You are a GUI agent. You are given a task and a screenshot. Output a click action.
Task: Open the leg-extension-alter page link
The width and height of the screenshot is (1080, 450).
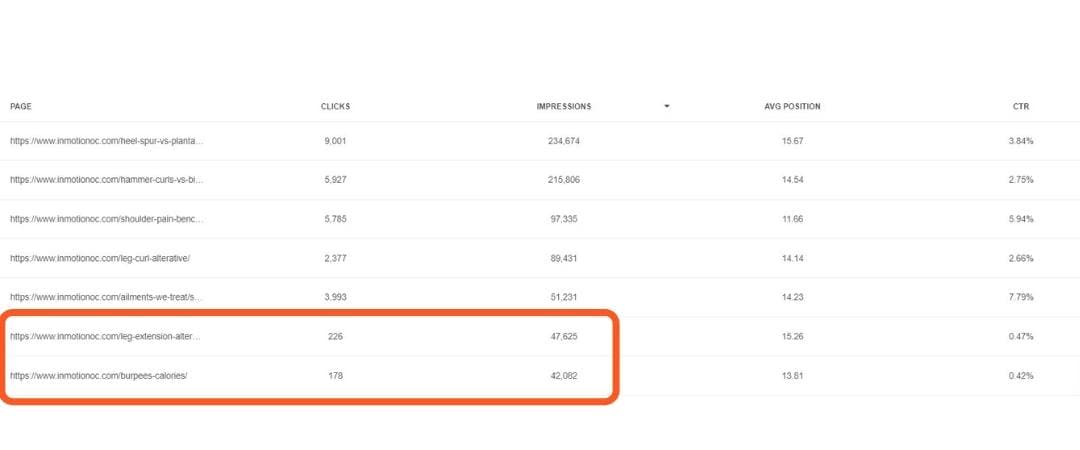pos(105,337)
